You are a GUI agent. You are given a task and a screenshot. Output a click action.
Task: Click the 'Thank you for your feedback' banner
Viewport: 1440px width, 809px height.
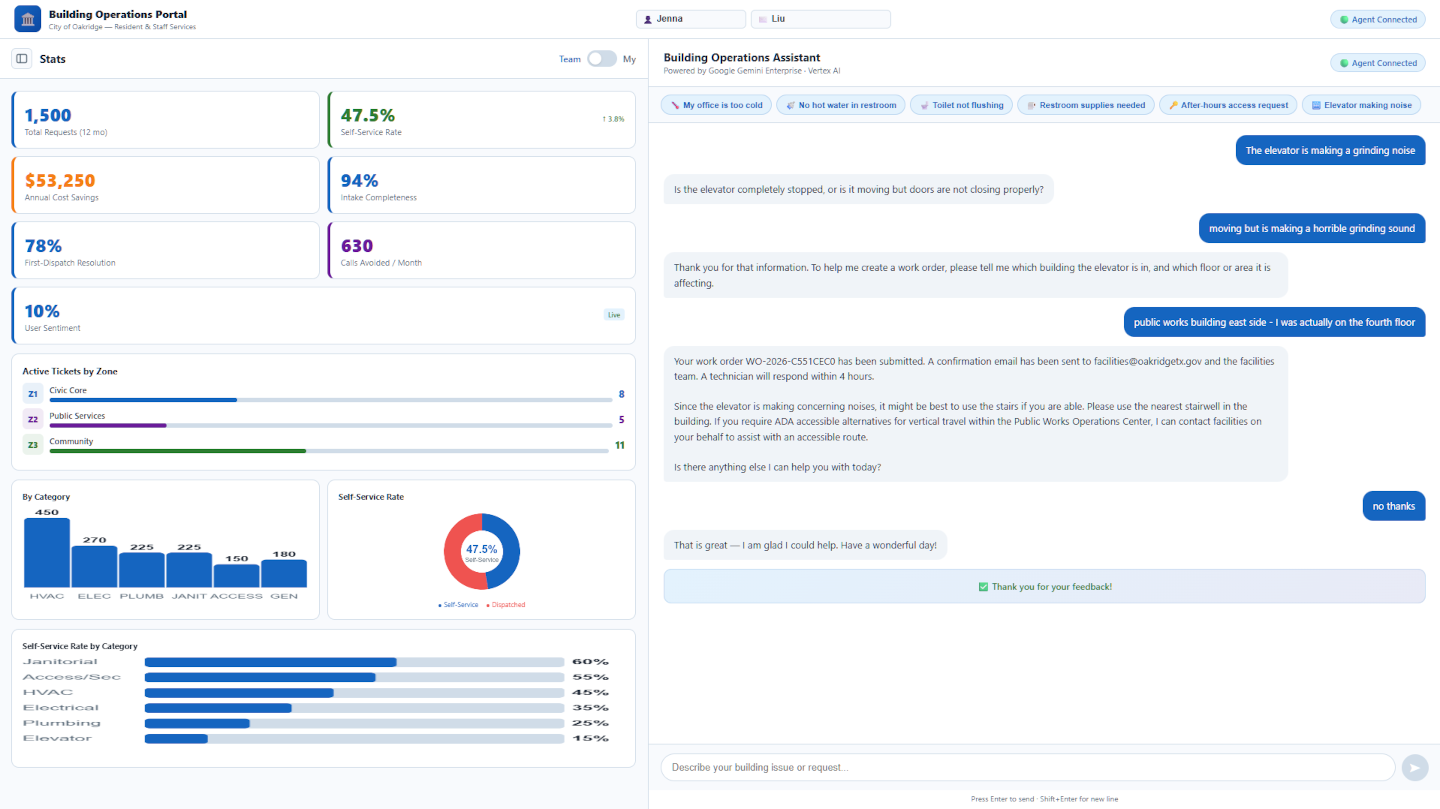tap(1044, 587)
